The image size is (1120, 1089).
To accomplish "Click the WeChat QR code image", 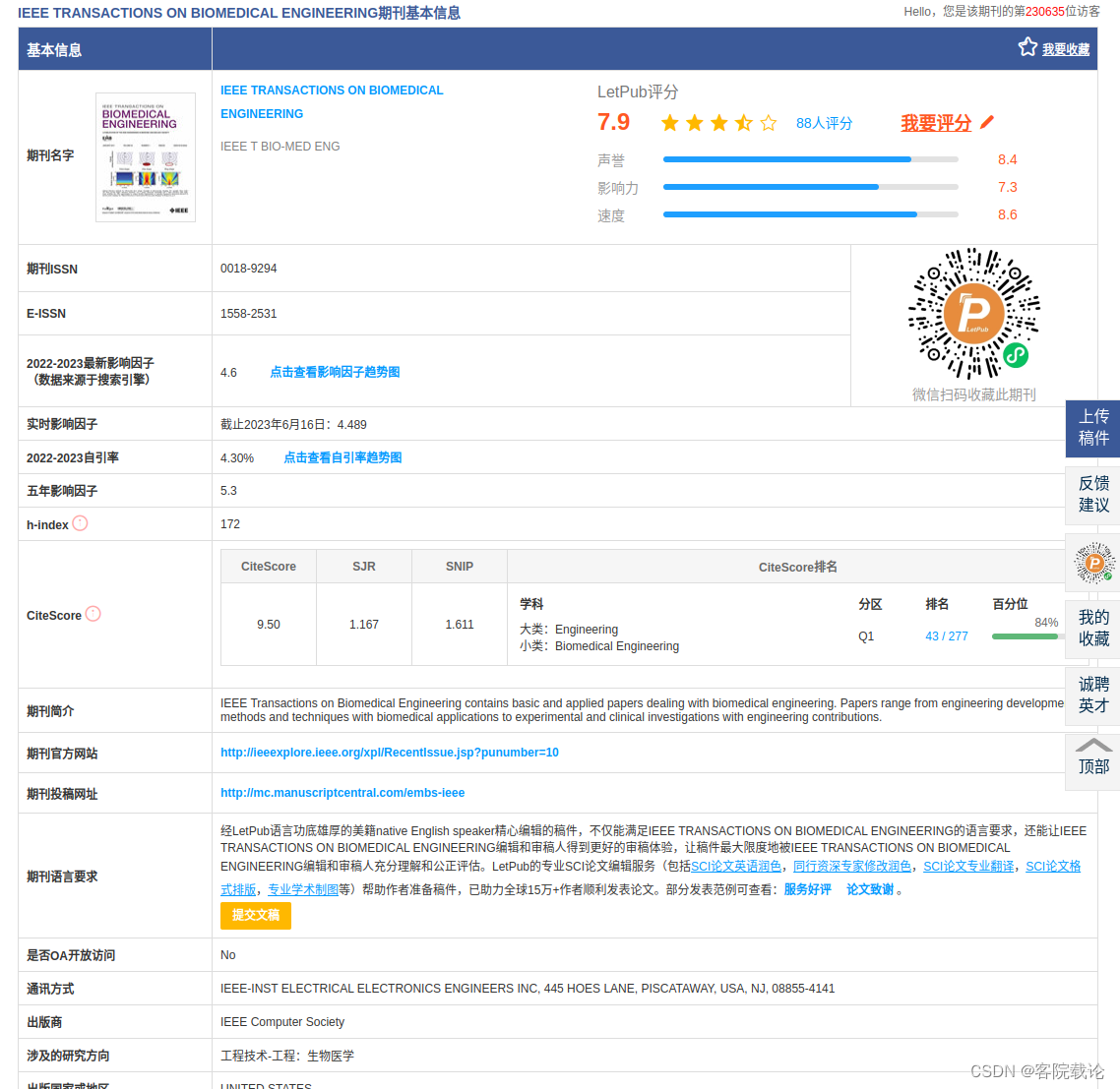I will coord(973,314).
